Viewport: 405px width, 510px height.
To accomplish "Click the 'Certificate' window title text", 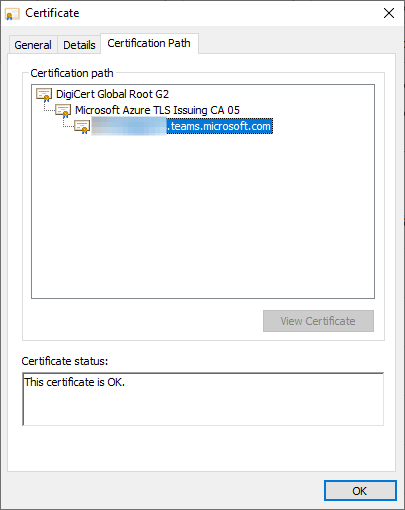I will click(52, 13).
